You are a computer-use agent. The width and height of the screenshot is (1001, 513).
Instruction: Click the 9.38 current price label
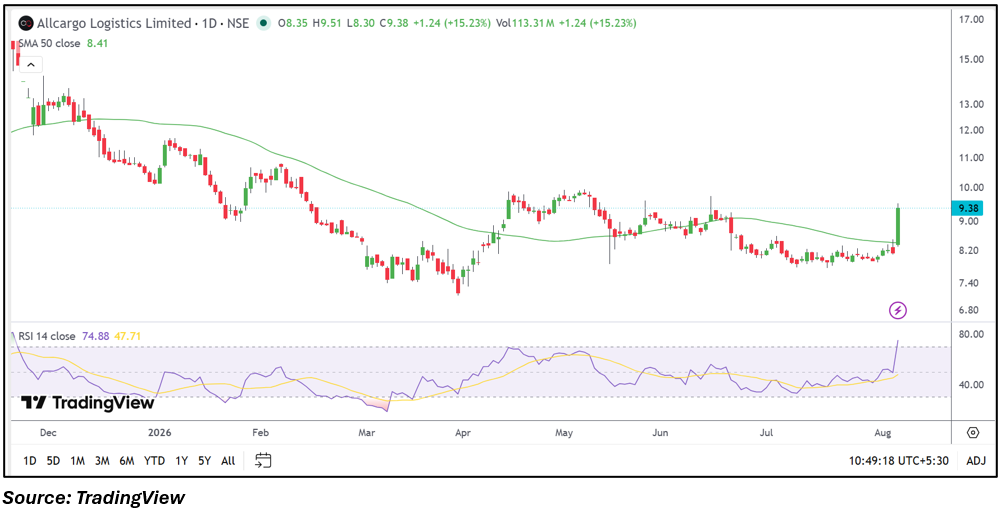967,208
